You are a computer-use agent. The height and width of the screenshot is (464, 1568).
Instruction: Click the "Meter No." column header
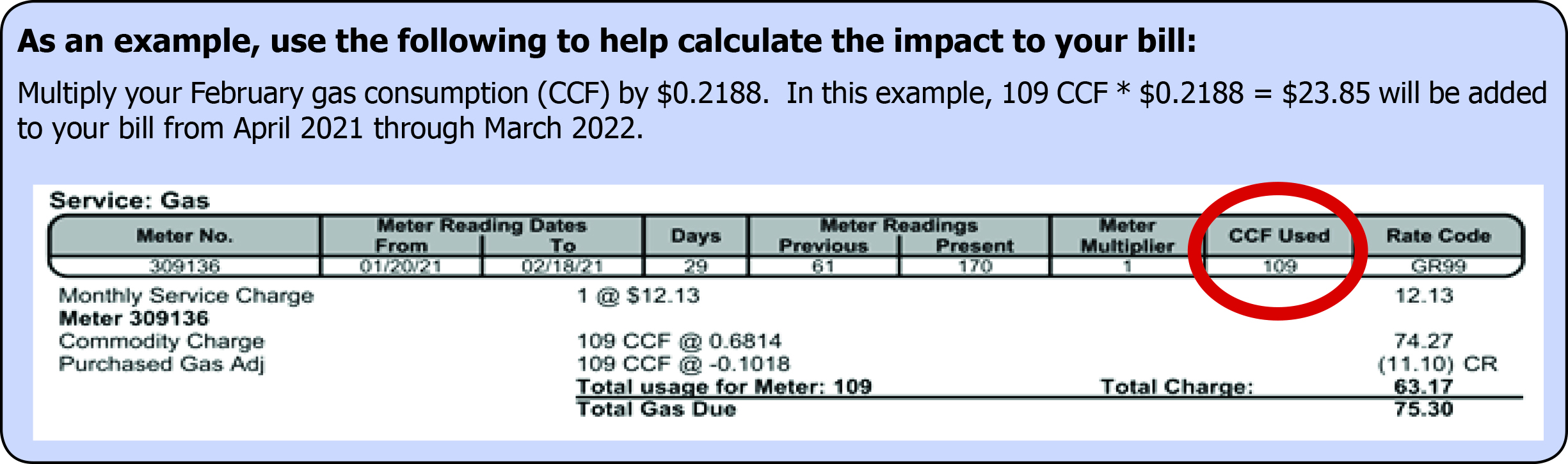click(184, 236)
